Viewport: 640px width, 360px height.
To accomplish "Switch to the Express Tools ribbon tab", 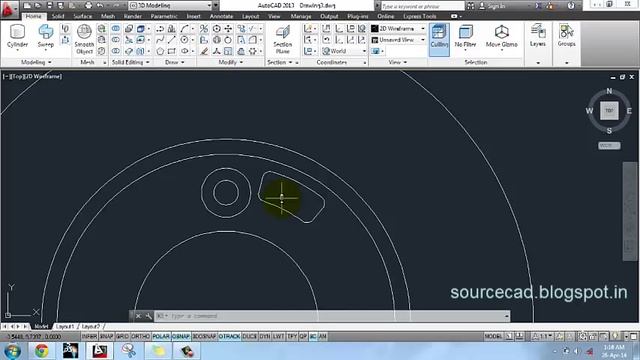I will [420, 16].
